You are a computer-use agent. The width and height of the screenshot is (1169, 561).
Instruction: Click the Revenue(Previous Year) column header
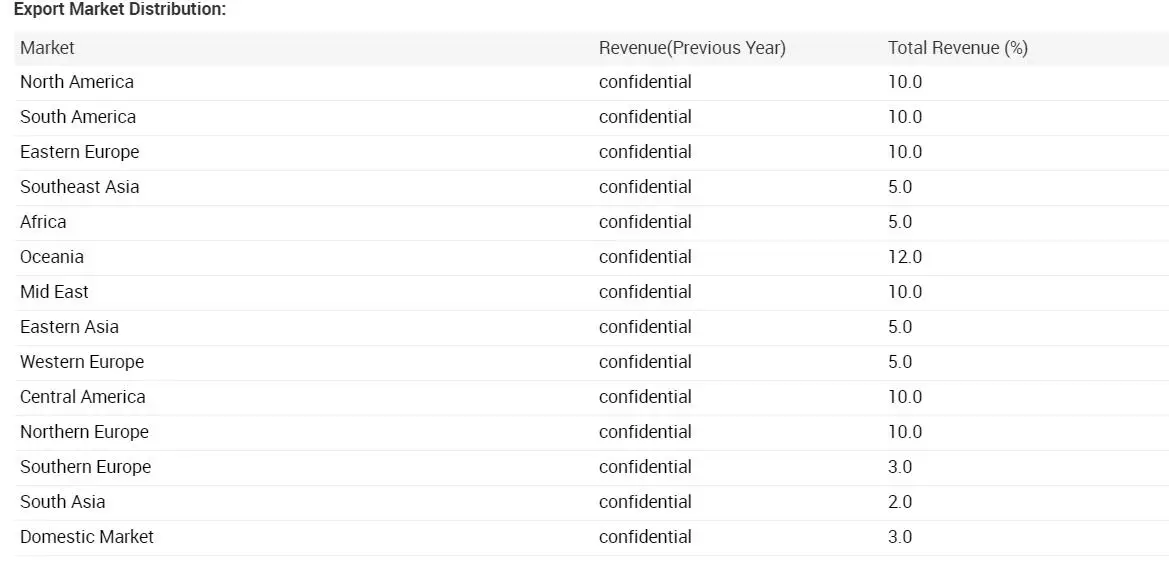point(692,48)
